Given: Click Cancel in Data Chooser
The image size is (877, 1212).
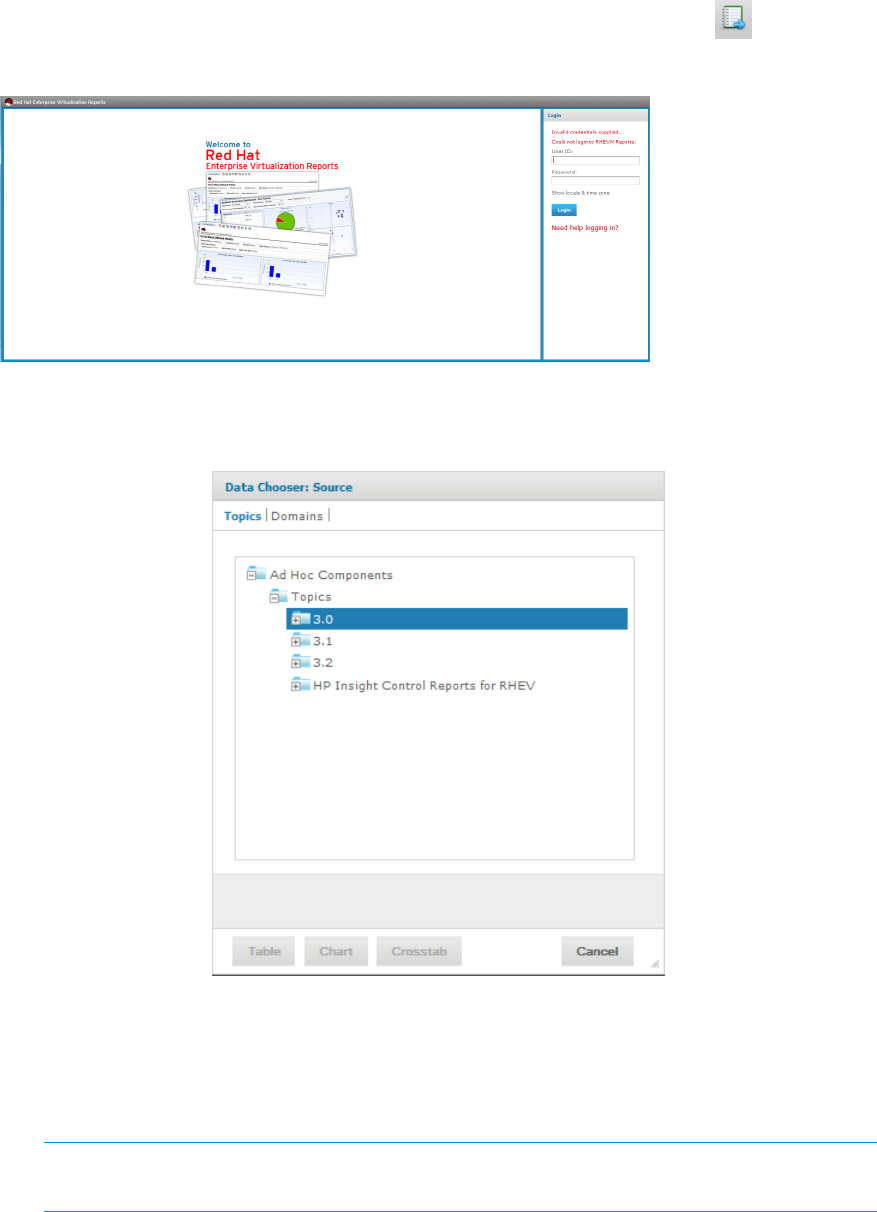Looking at the screenshot, I should (597, 951).
